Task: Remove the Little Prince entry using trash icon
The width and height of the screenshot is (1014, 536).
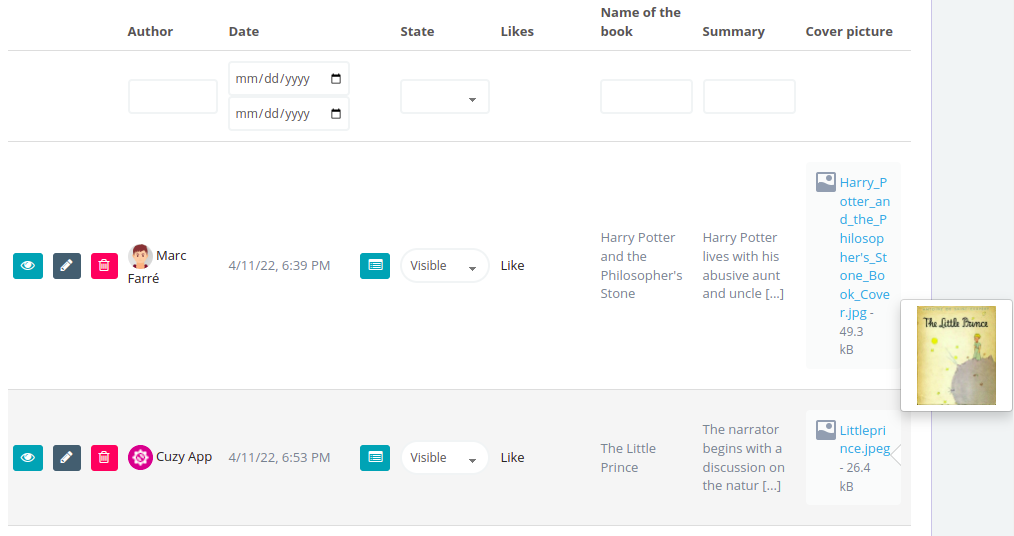Action: click(x=104, y=458)
